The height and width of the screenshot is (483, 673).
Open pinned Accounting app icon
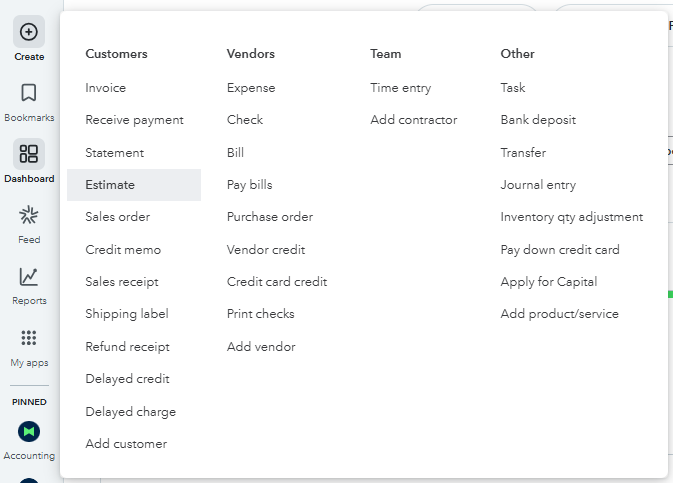tap(29, 432)
